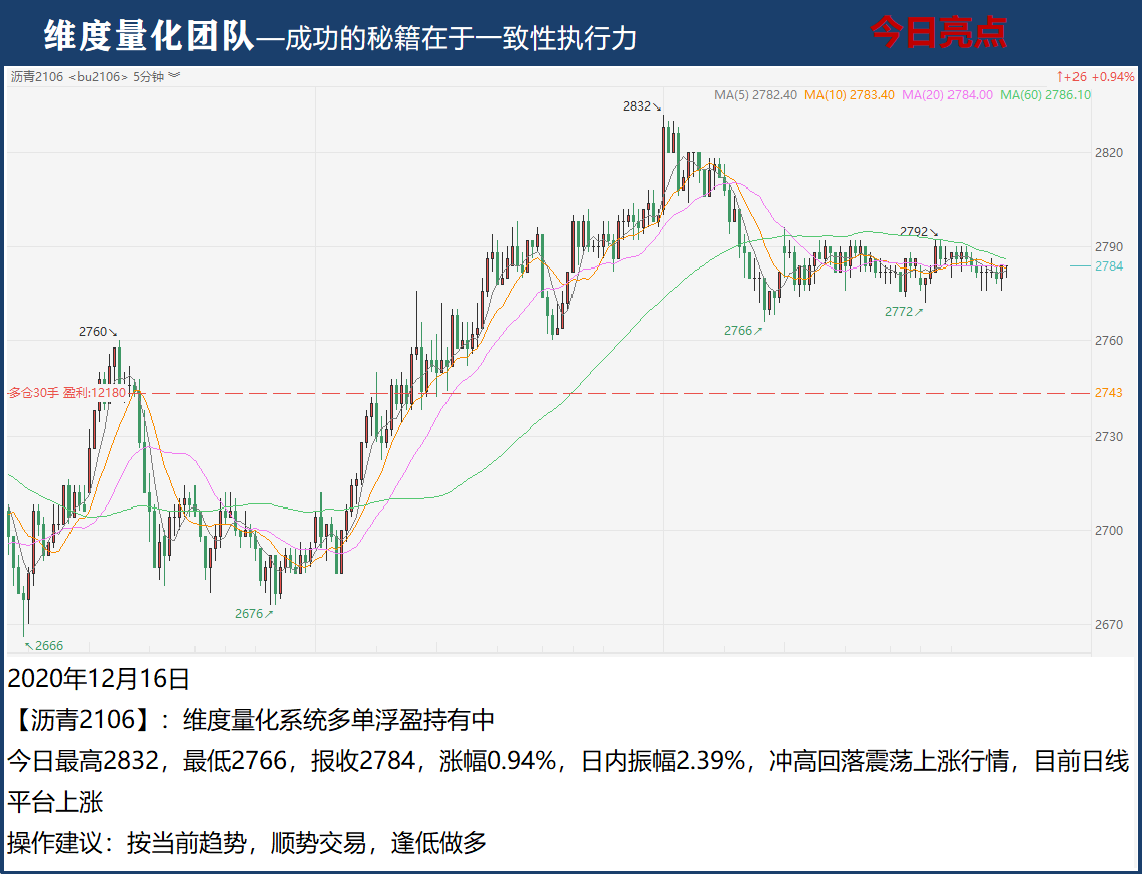Click the 2666 low marker arrow
1142x874 pixels.
(x=28, y=645)
